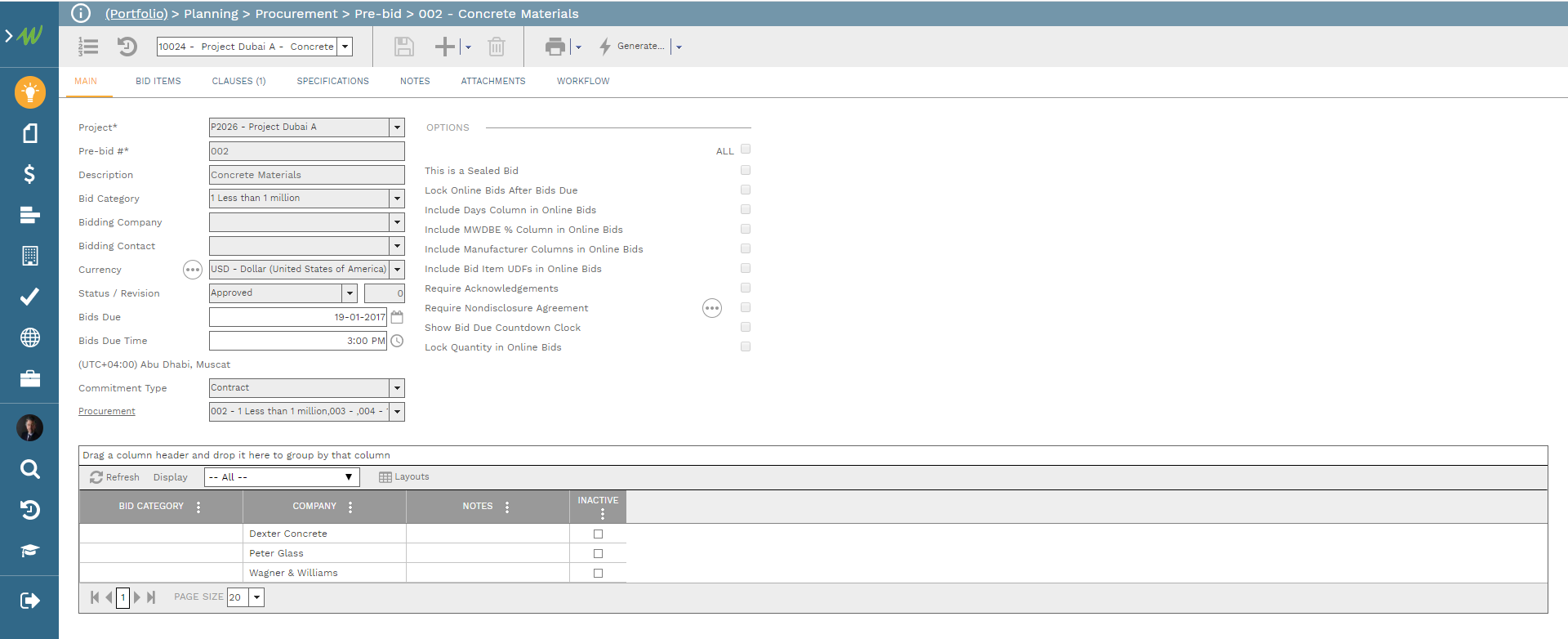Image resolution: width=1568 pixels, height=639 pixels.
Task: Enable This is a Sealed Bid
Action: click(746, 170)
